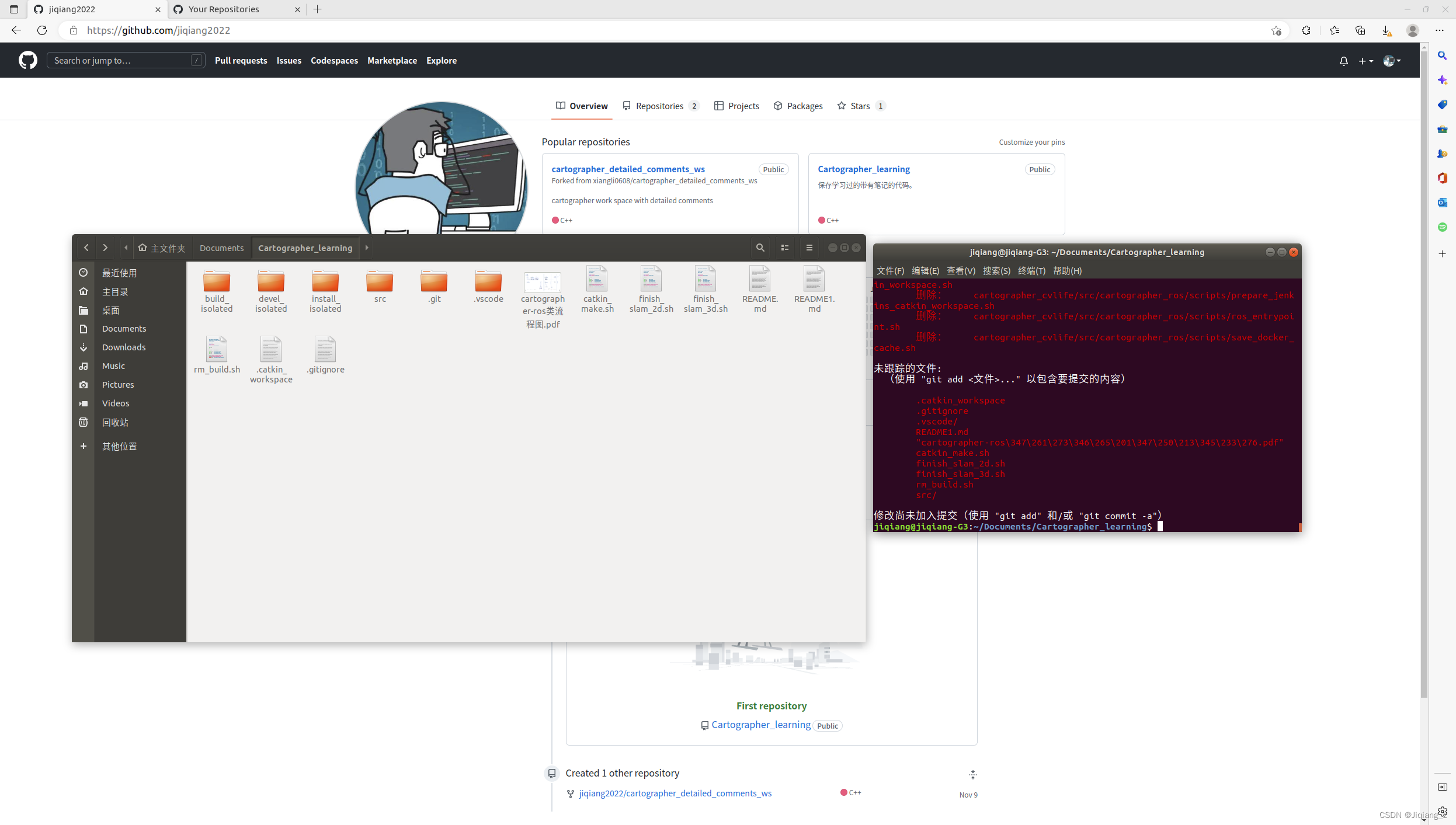The width and height of the screenshot is (1456, 825).
Task: Open browser profile avatar icon
Action: 1412,30
